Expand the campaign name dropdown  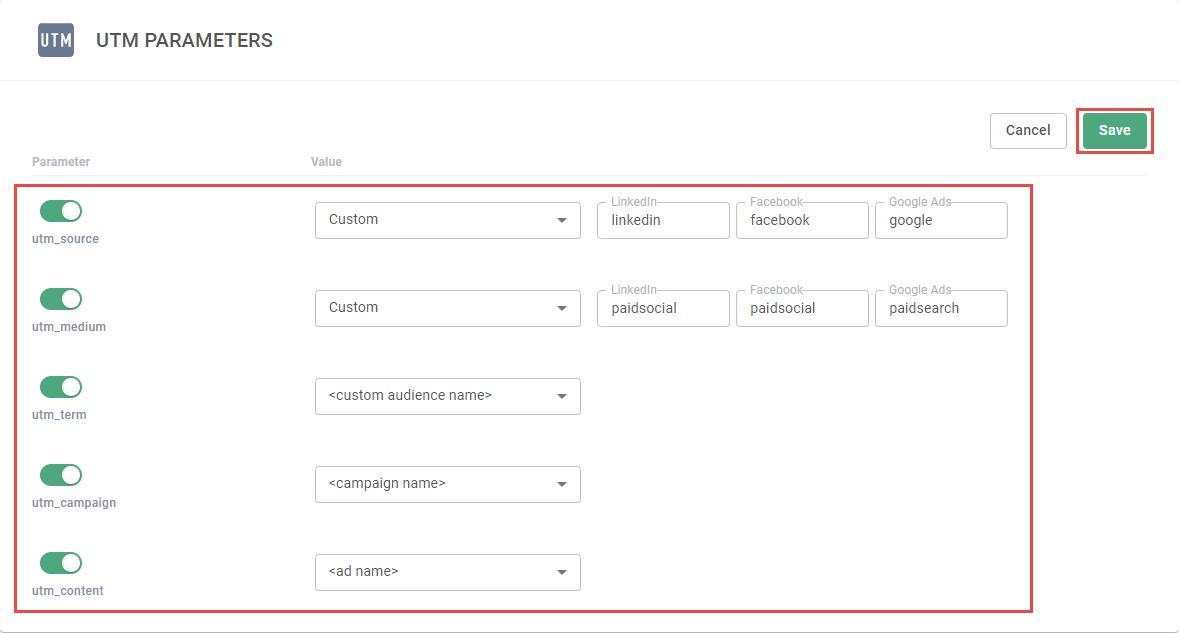[x=447, y=484]
